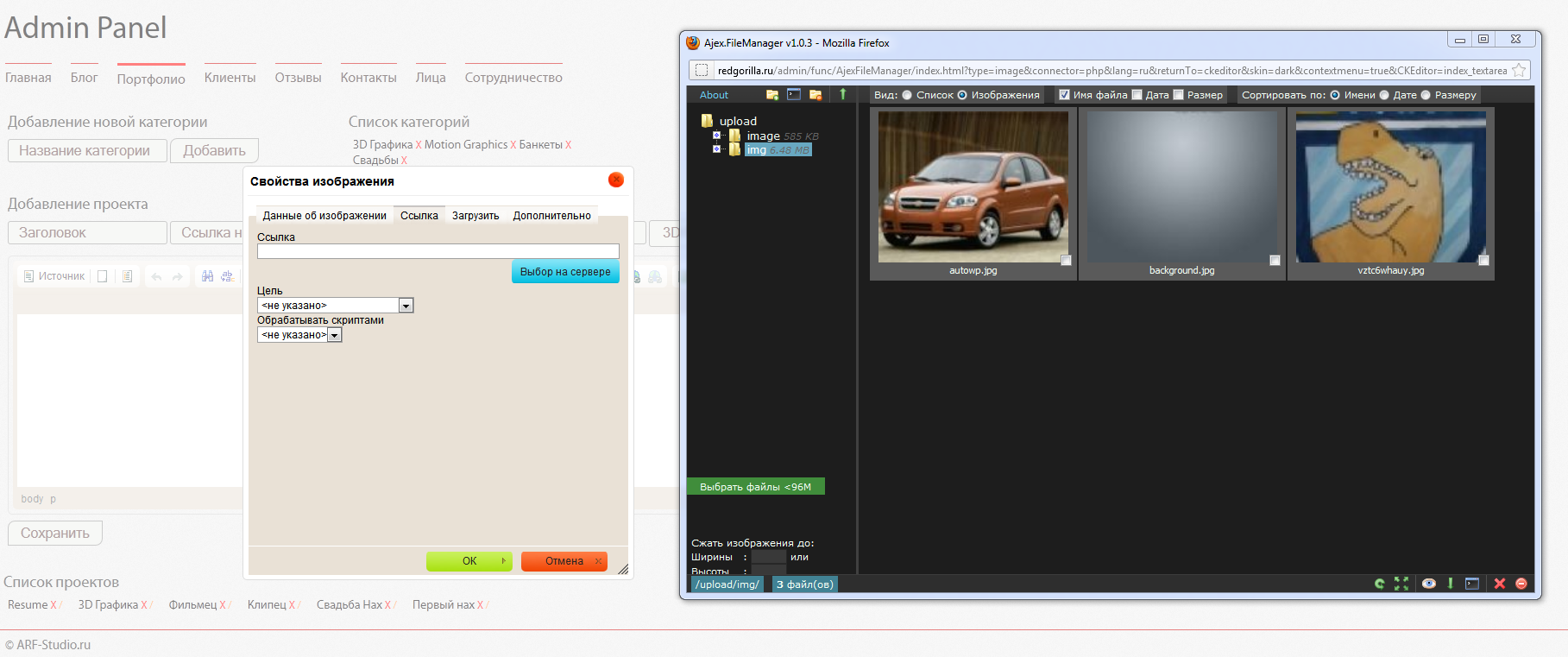This screenshot has height=657, width=1568.
Task: Click the green refresh icon in file manager footer
Action: [x=1380, y=584]
